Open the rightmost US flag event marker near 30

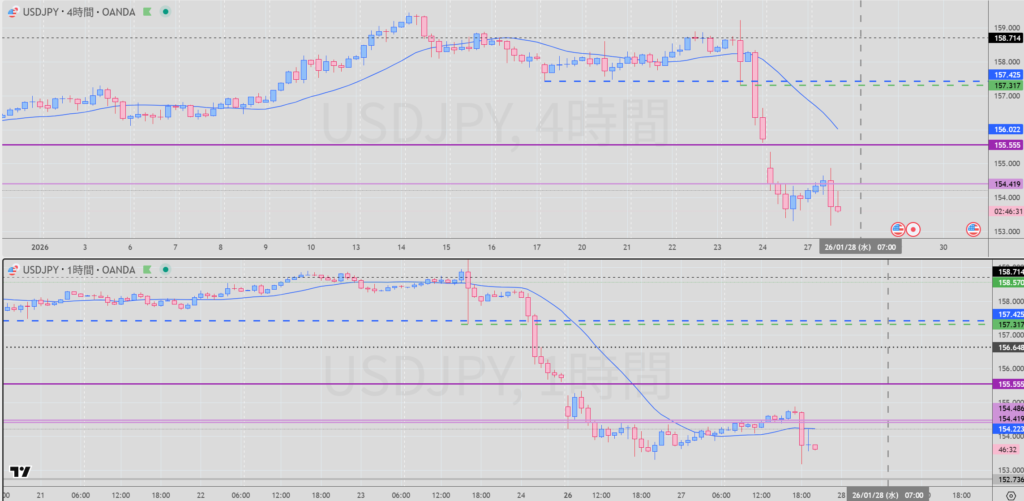point(971,229)
